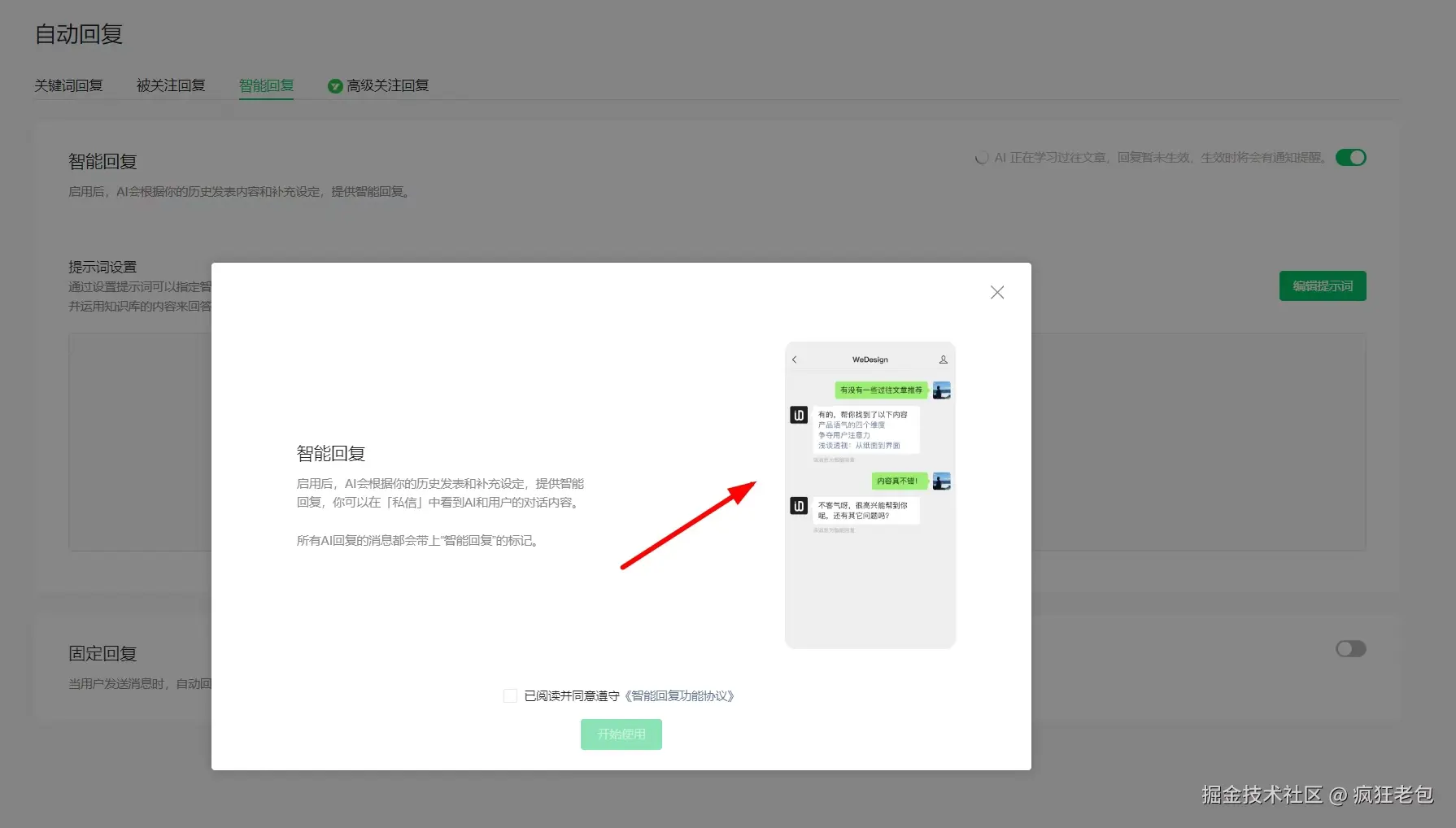Disable the 智能回复 toggle at top right
Viewport: 1456px width, 828px height.
(x=1350, y=158)
